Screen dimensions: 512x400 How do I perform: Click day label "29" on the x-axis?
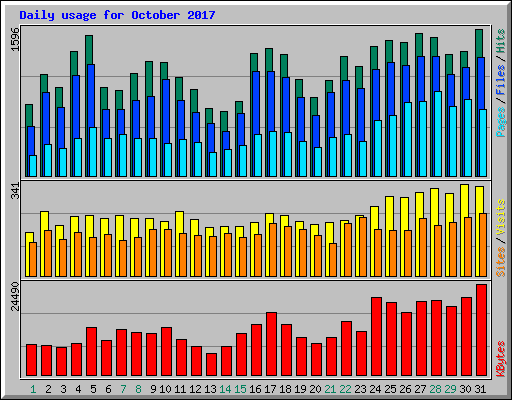point(450,389)
